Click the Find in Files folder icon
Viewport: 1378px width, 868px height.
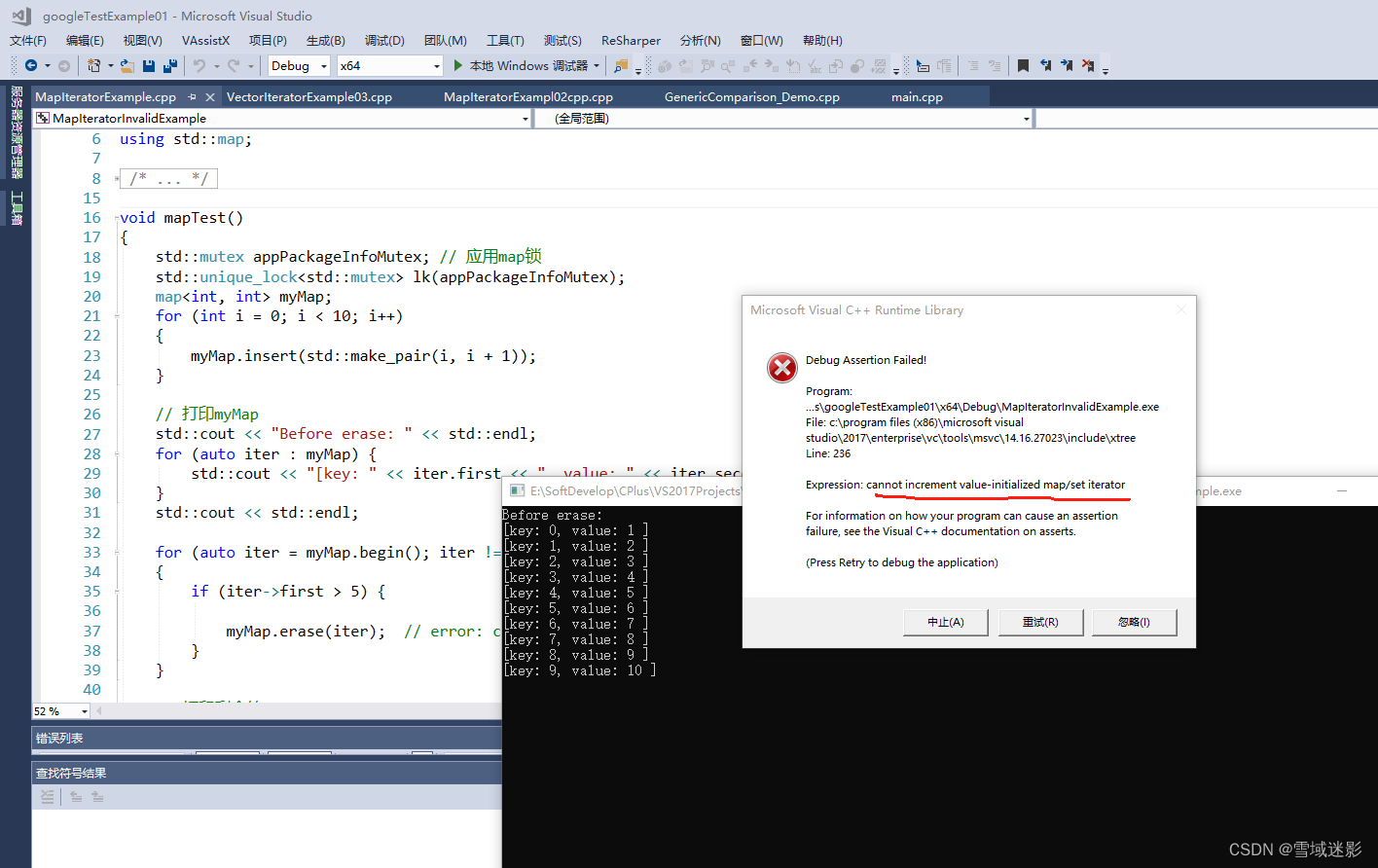tap(620, 65)
